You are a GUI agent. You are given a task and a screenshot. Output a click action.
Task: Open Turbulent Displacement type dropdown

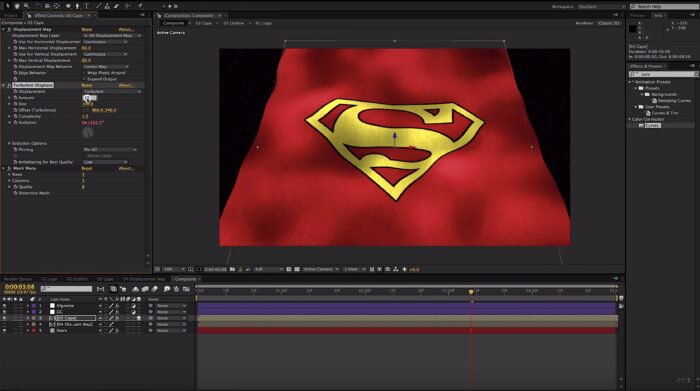[x=112, y=91]
